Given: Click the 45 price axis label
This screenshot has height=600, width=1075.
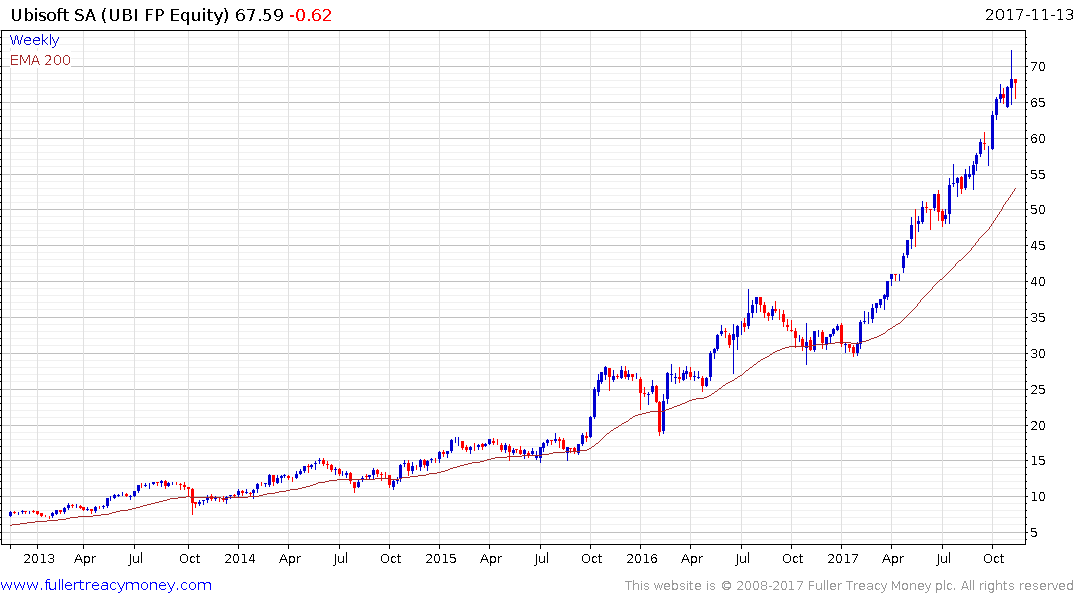Looking at the screenshot, I should (1037, 245).
